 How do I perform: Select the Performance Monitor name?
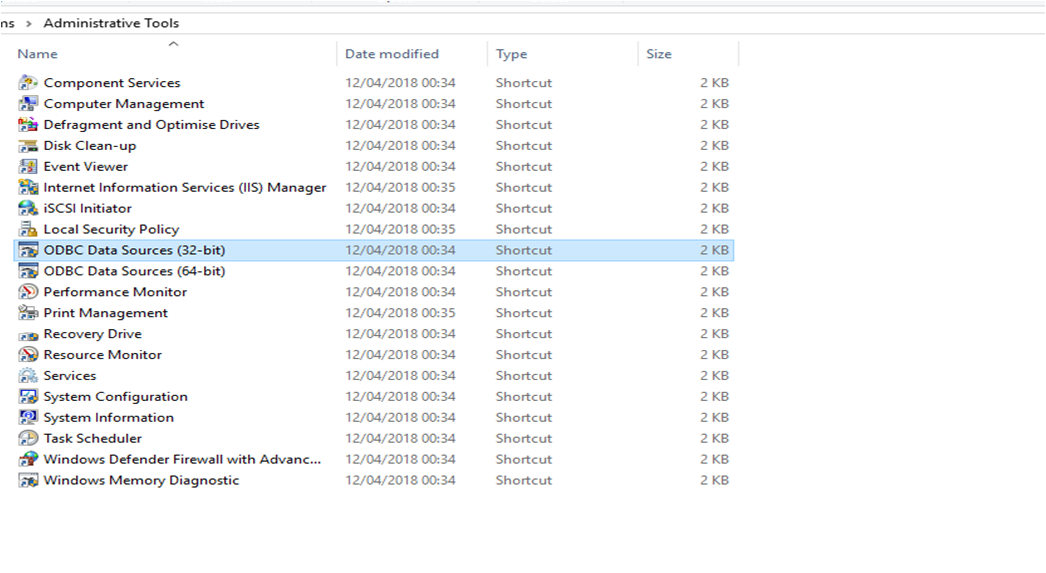pyautogui.click(x=115, y=292)
